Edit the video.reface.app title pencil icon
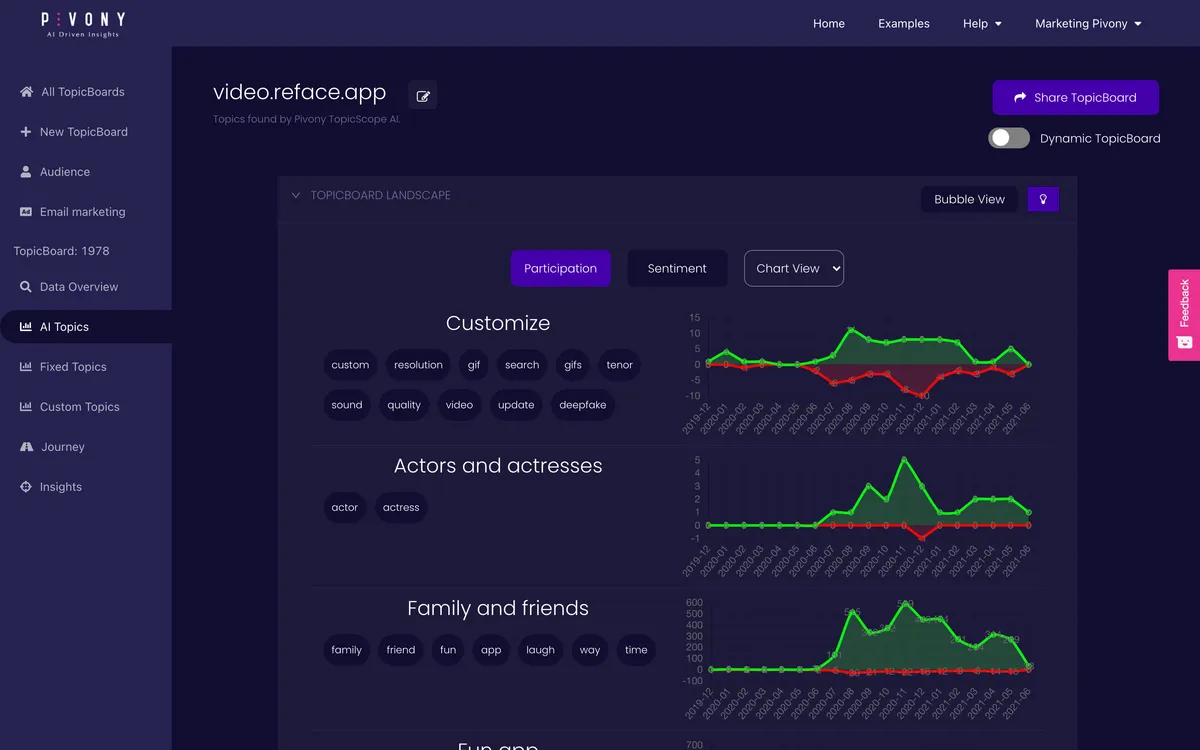This screenshot has height=750, width=1200. 423,96
